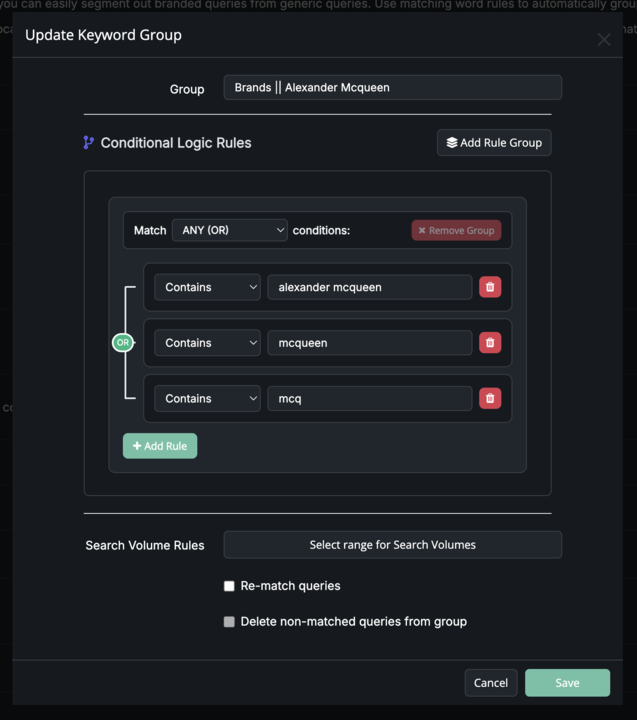This screenshot has height=720, width=637.
Task: Add a new rule to the group
Action: [160, 446]
